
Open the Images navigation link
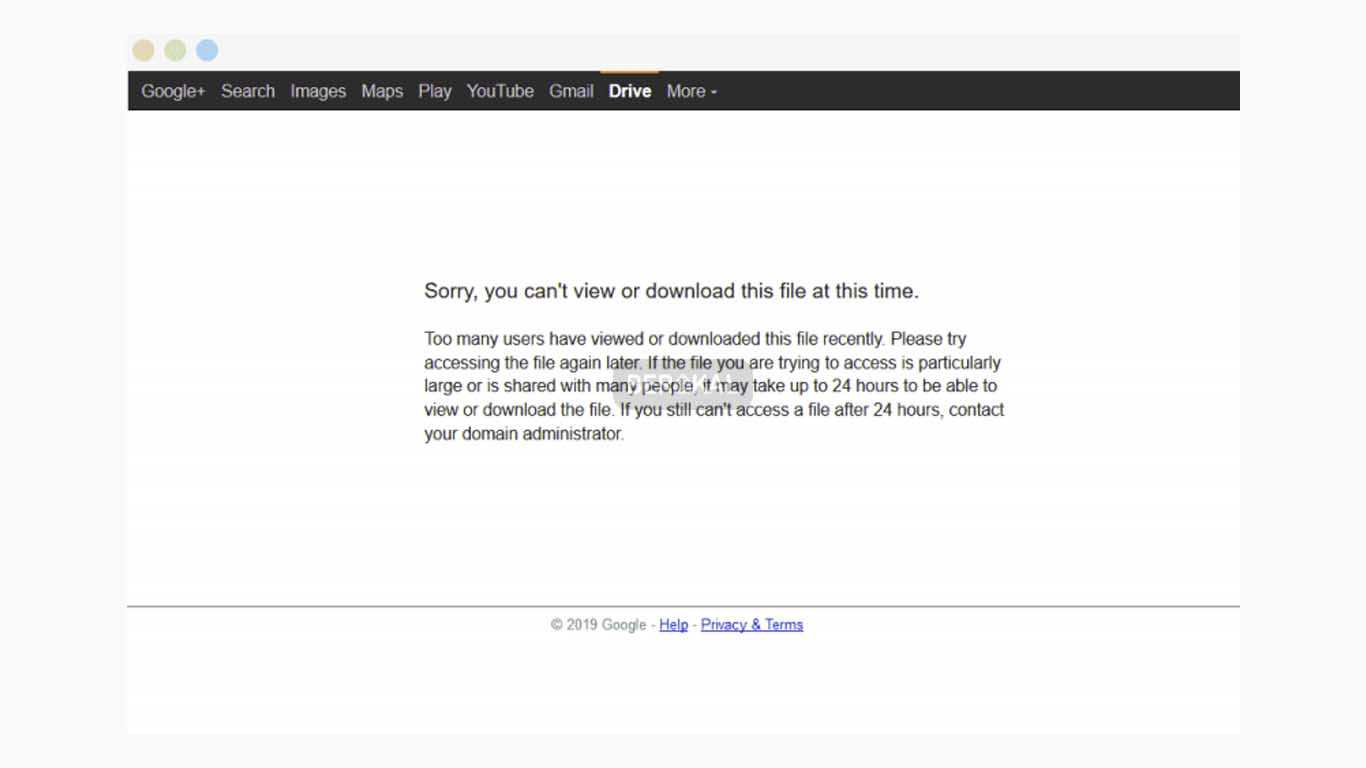[318, 91]
